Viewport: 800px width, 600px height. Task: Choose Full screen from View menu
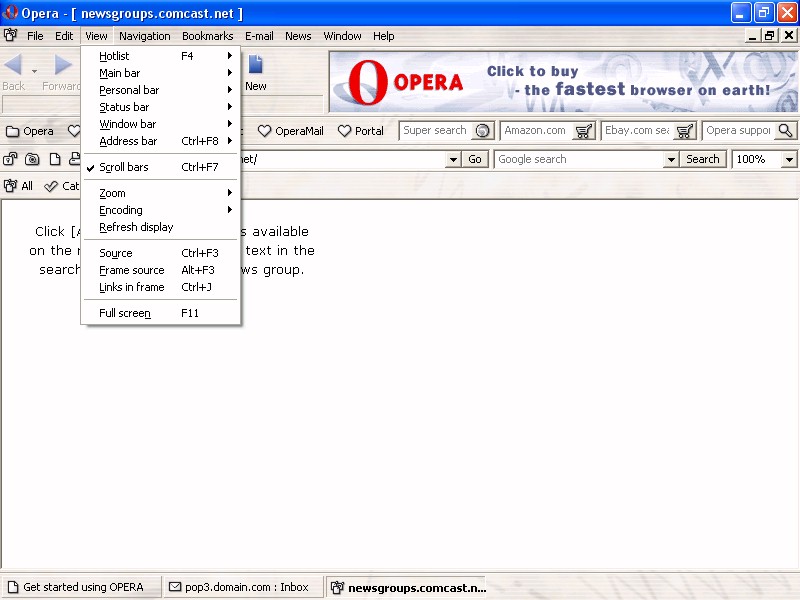tap(125, 313)
